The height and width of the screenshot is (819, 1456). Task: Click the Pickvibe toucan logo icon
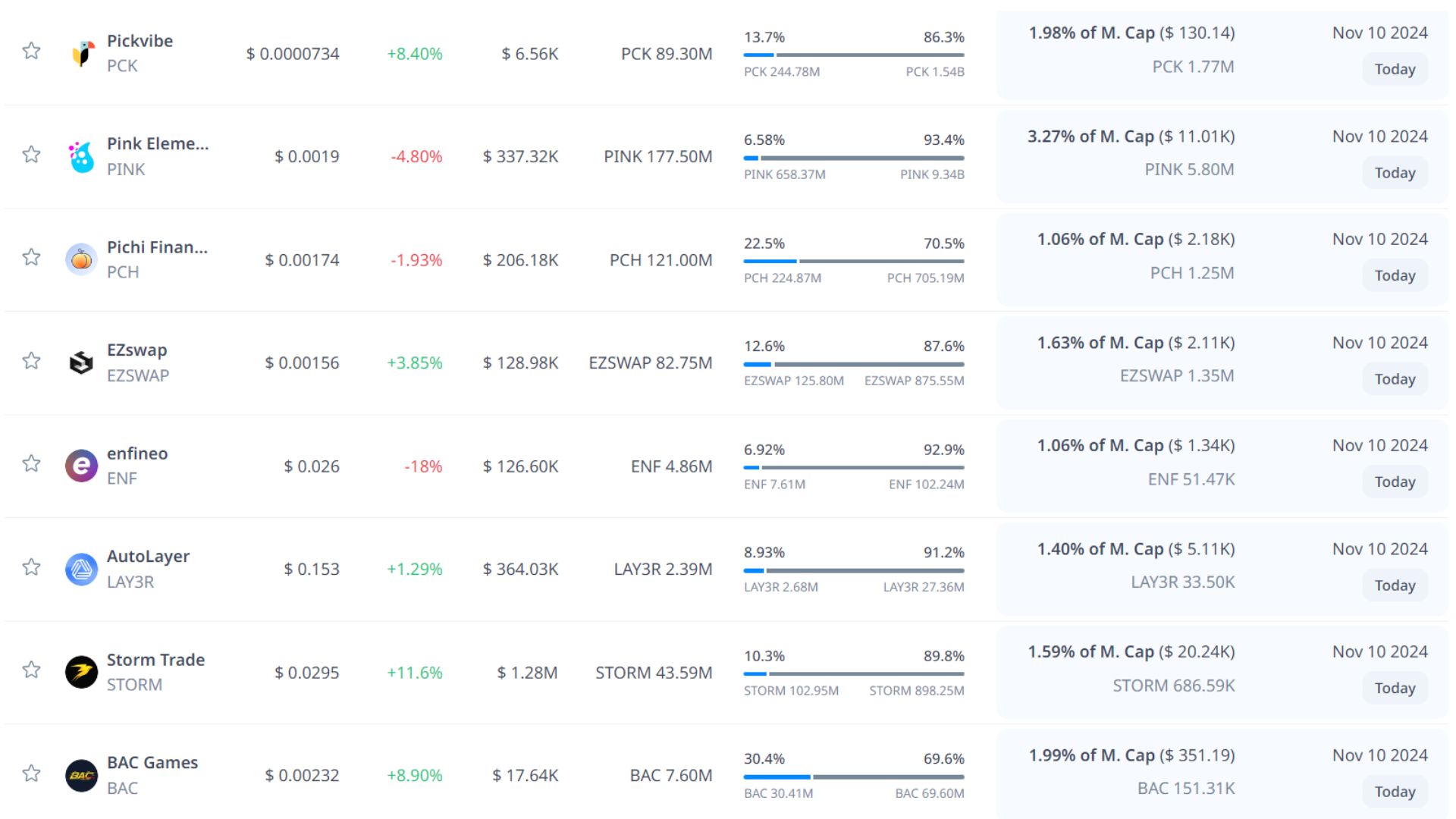[82, 53]
